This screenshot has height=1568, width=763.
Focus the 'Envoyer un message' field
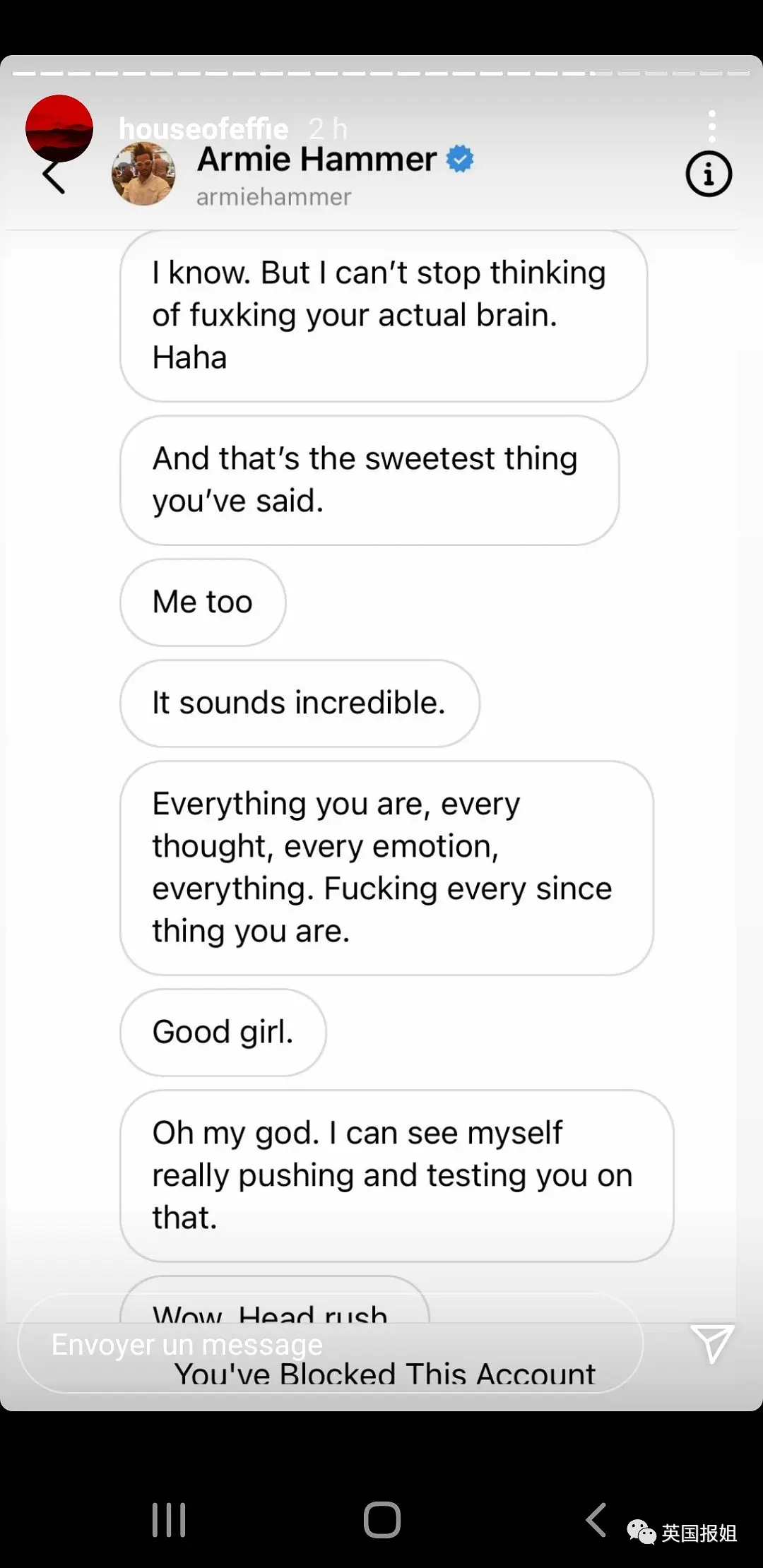click(329, 1343)
